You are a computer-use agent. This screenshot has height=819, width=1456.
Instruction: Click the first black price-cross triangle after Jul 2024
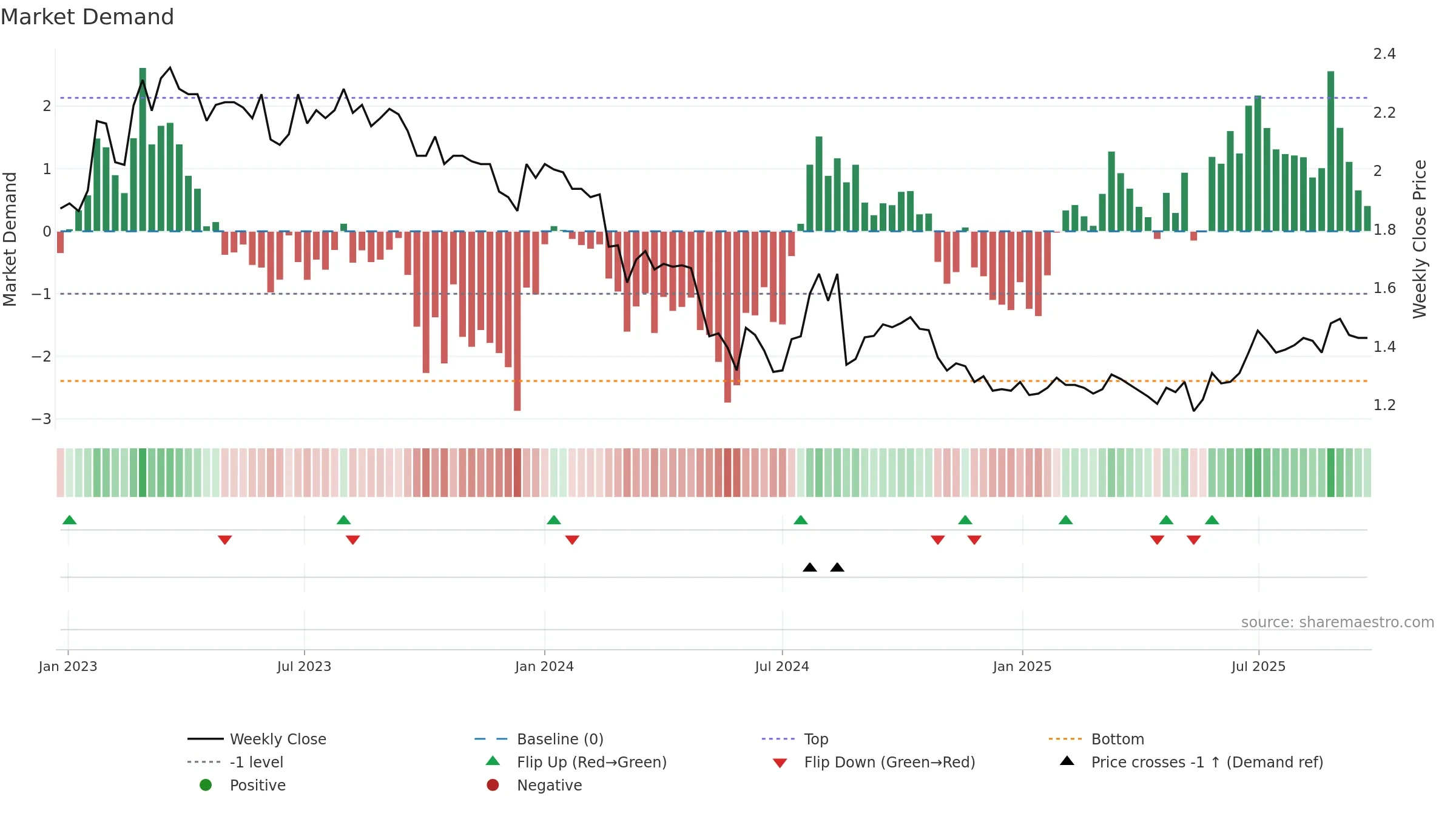click(810, 567)
